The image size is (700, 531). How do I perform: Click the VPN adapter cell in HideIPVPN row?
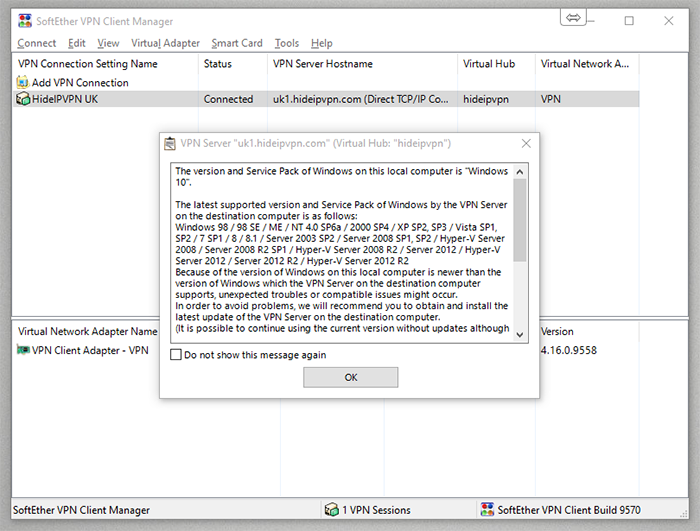550,99
